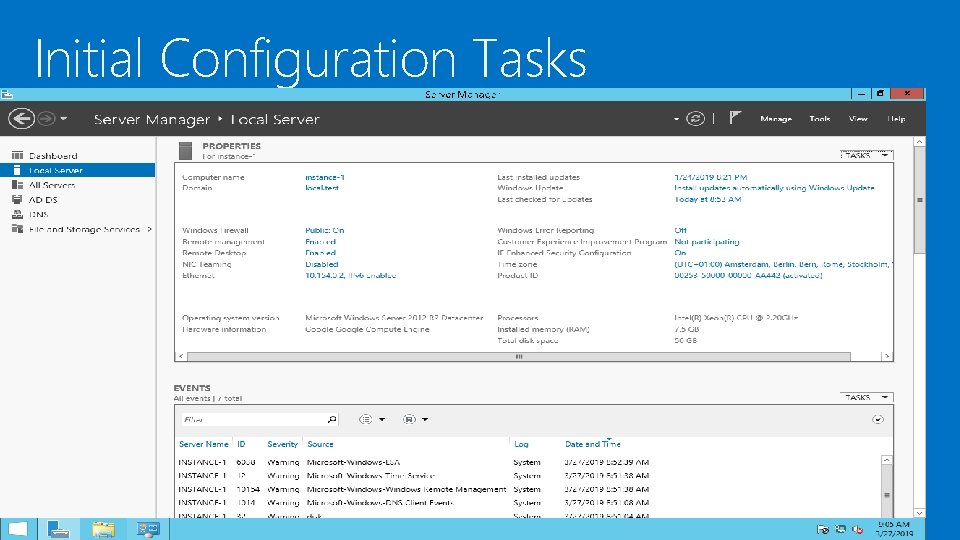The image size is (960, 540).
Task: Click the Properties horizontal scrollbar thumb
Action: point(519,356)
